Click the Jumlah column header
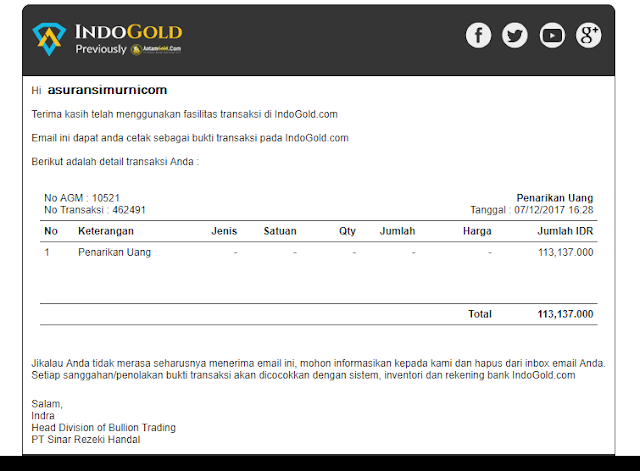Viewport: 640px width, 471px height. pyautogui.click(x=397, y=231)
